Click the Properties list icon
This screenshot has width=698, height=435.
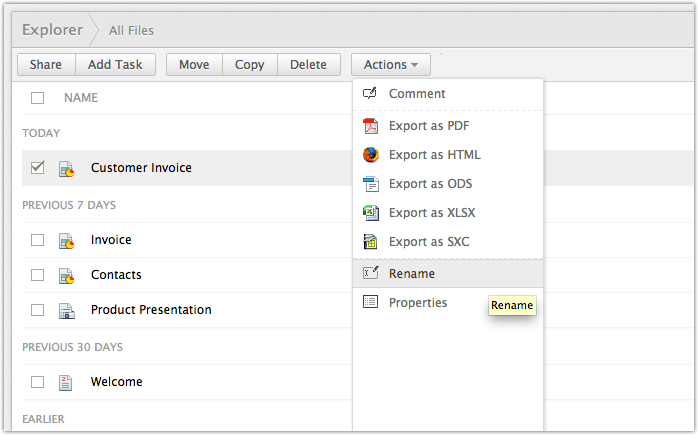coord(370,302)
